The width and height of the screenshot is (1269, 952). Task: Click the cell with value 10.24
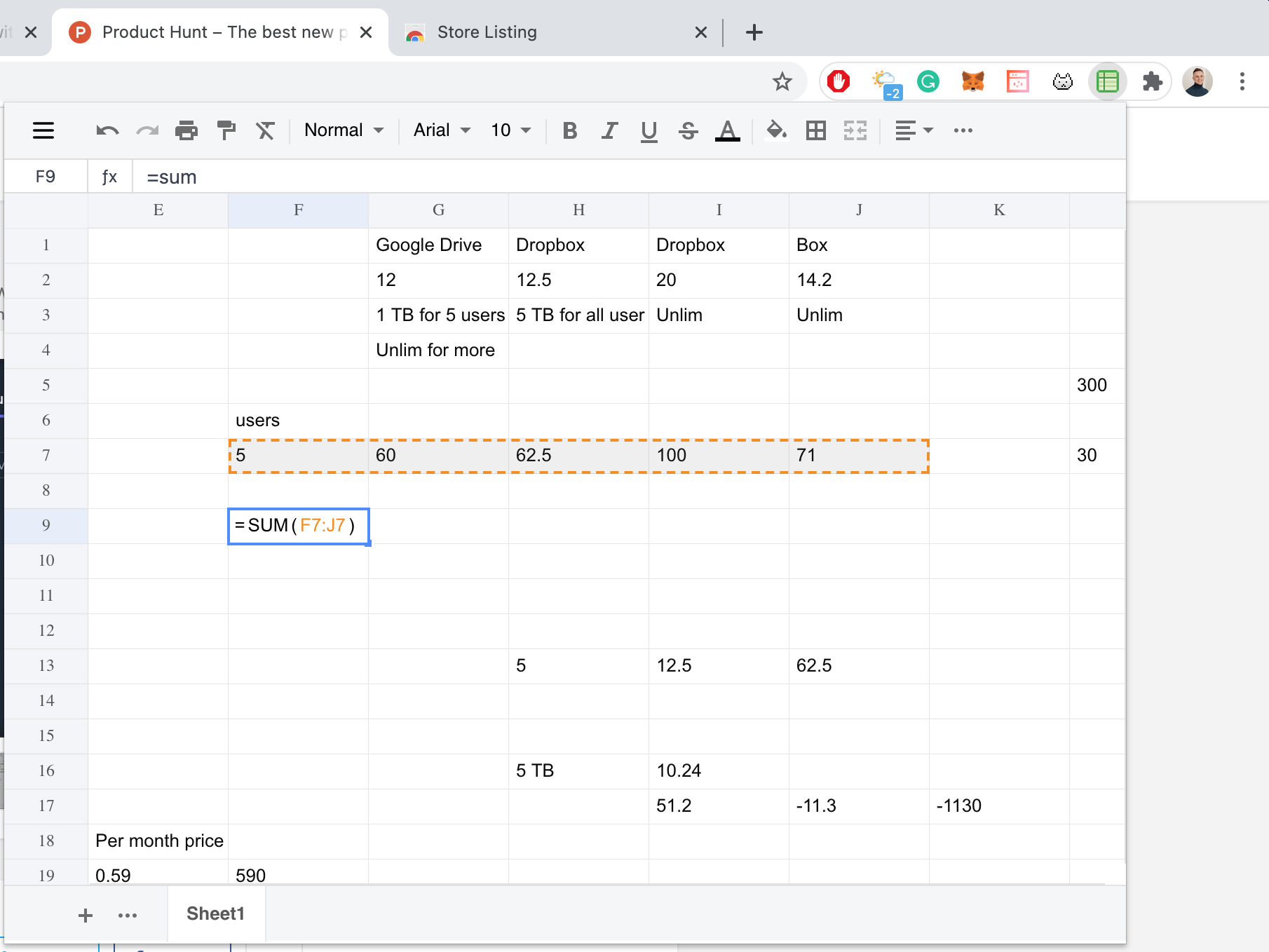click(x=719, y=771)
